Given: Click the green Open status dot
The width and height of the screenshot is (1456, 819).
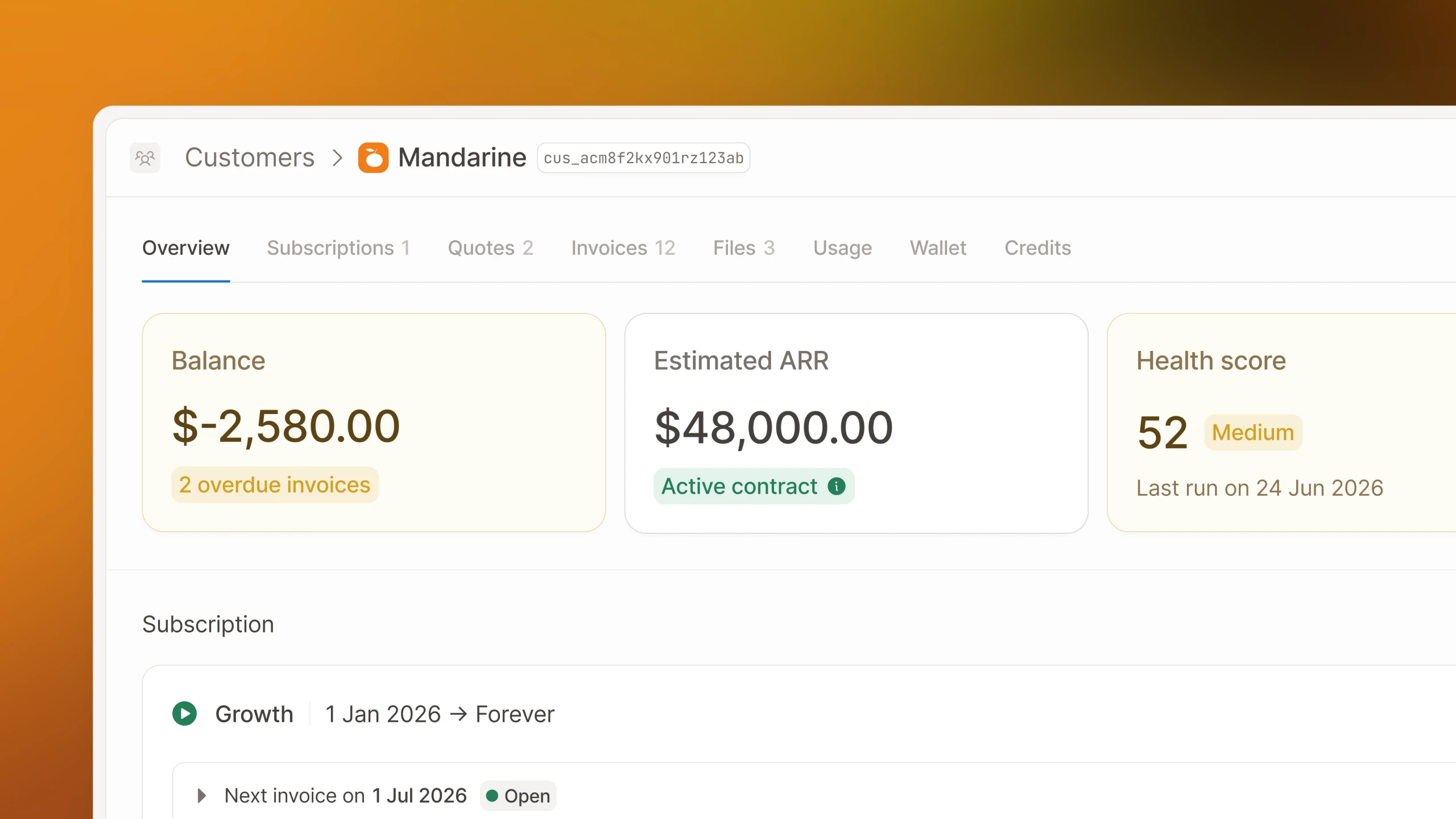Looking at the screenshot, I should coord(492,796).
